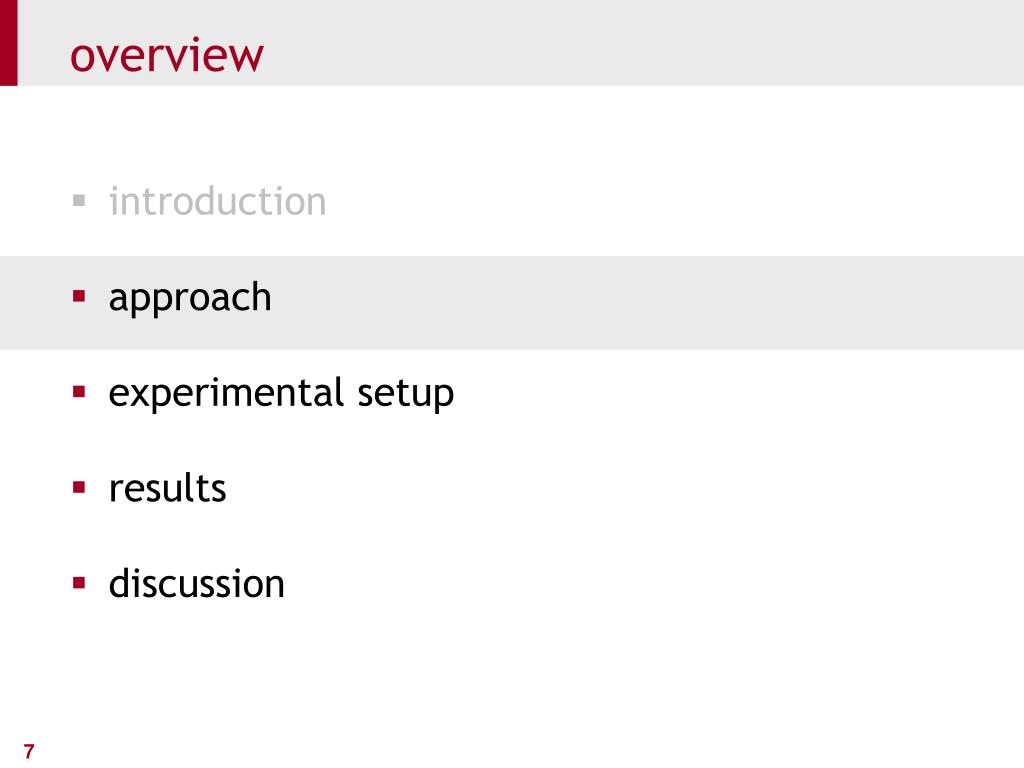Click the word 'setup'
Viewport: 1024px width, 768px height.
point(406,395)
